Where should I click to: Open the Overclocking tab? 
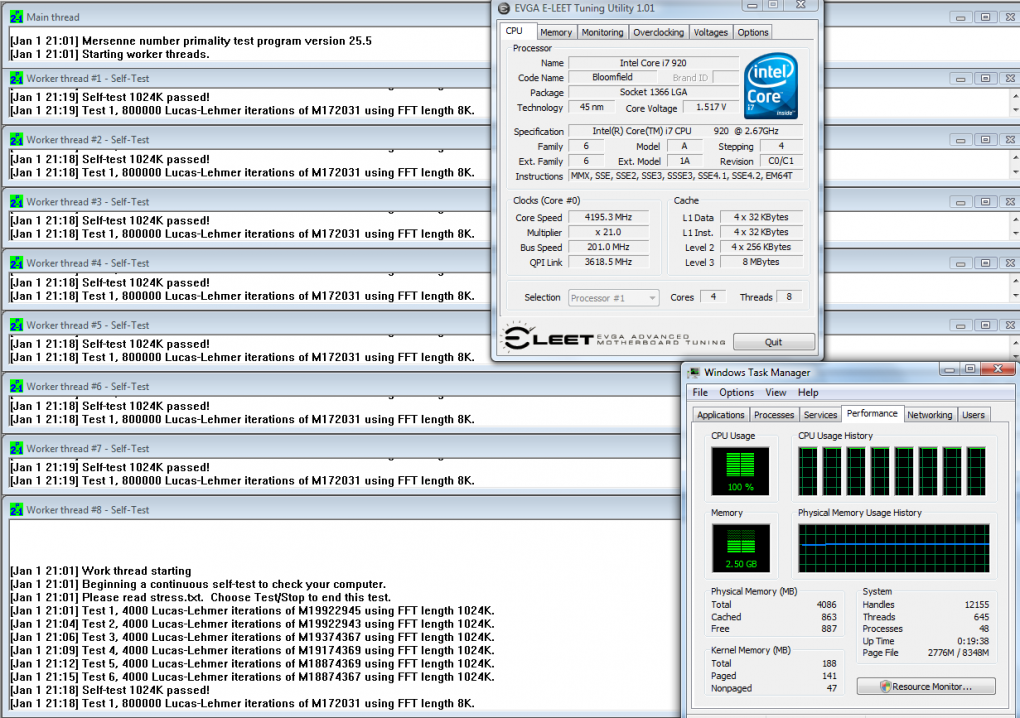click(x=658, y=33)
